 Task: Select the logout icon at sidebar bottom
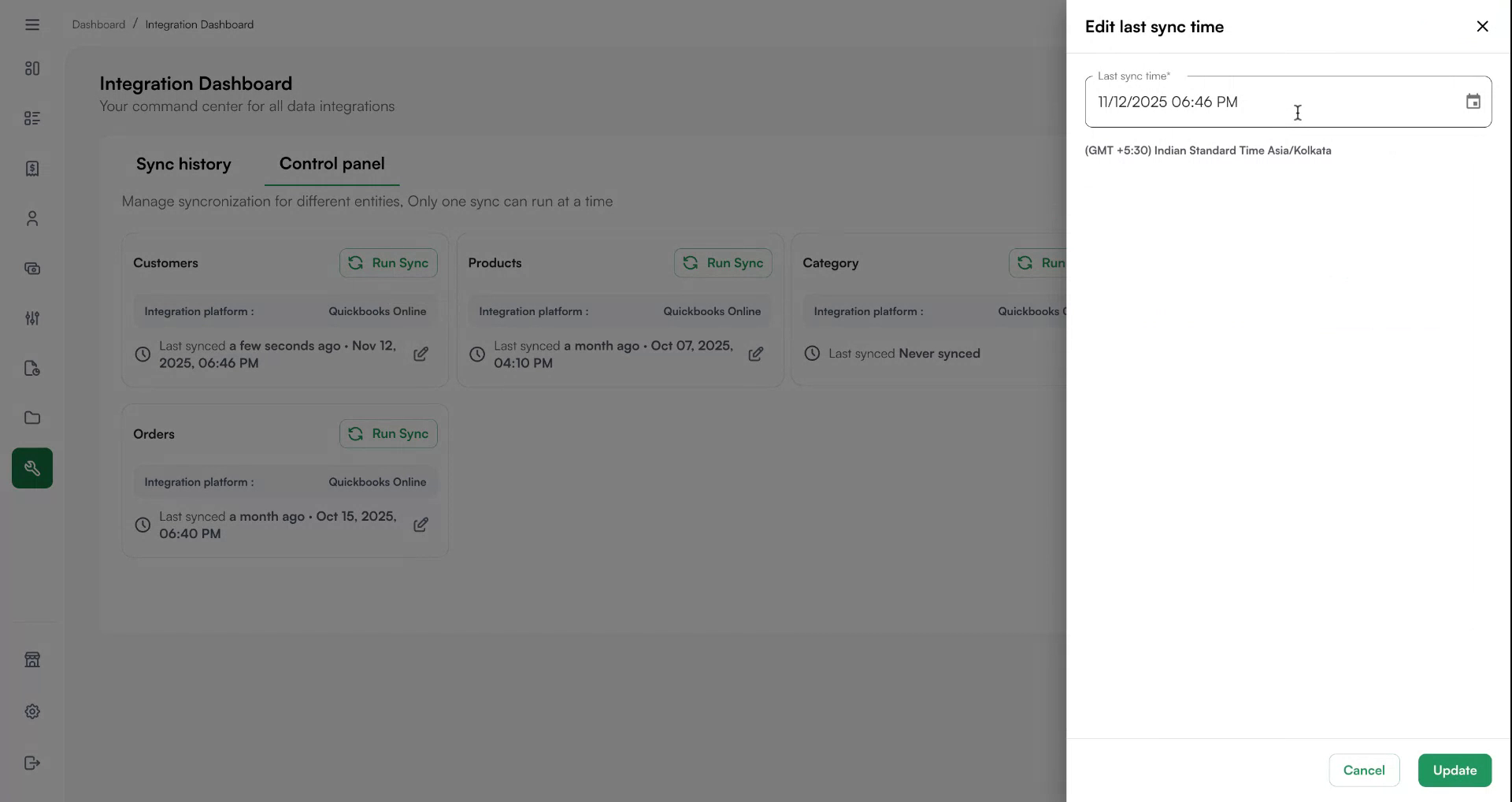[x=31, y=762]
